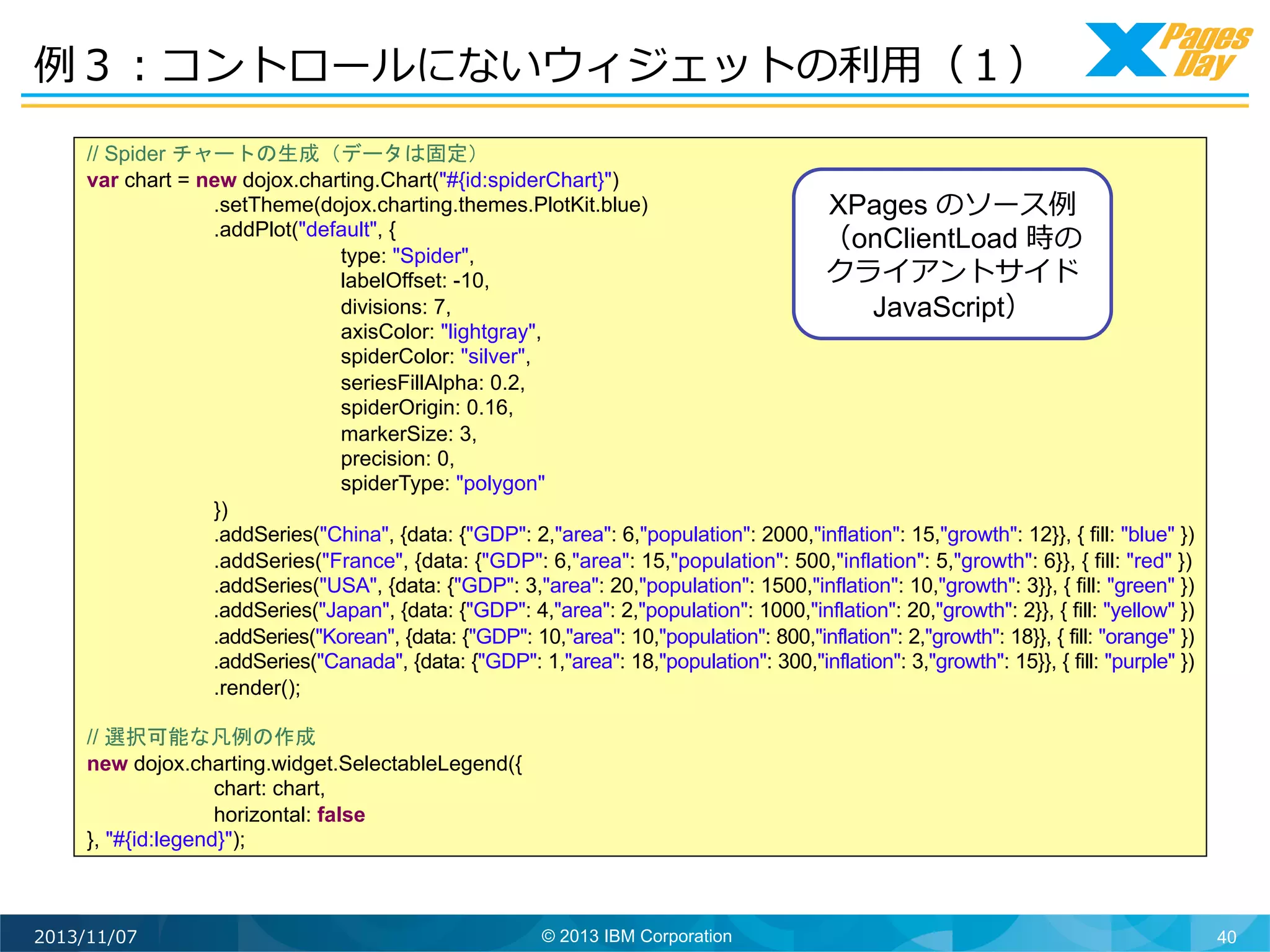This screenshot has width=1270, height=952.
Task: Click the '.setTheme(dojox.charting.themes.PlotKit.blue)' line
Action: click(x=431, y=205)
